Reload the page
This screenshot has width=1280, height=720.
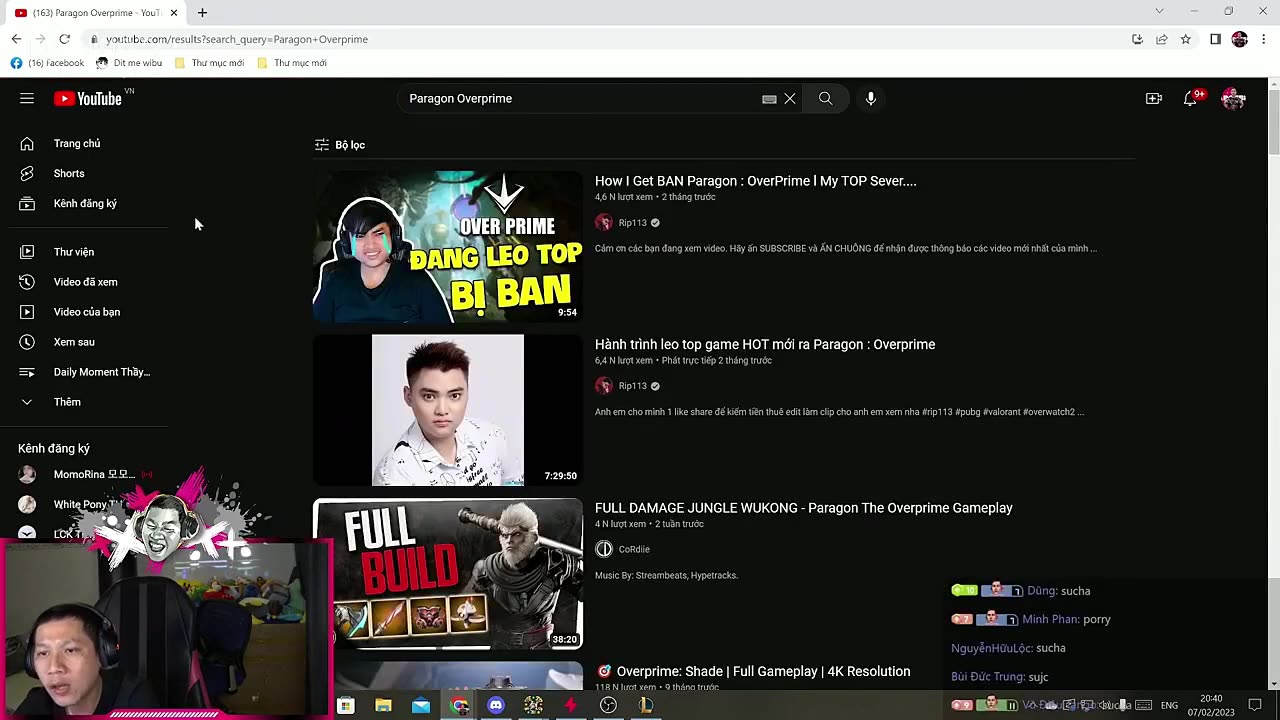[x=64, y=39]
